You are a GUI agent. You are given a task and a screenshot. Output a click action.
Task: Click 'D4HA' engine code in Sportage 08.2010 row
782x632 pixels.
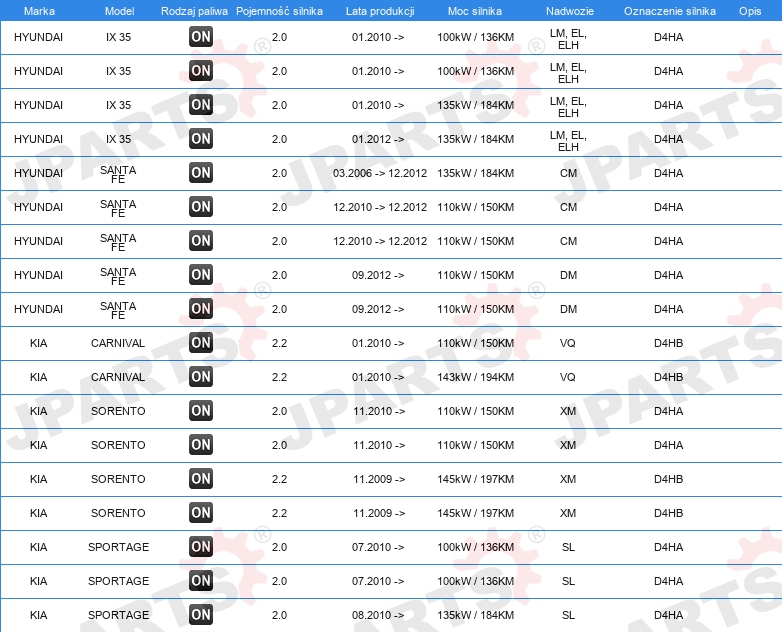668,615
